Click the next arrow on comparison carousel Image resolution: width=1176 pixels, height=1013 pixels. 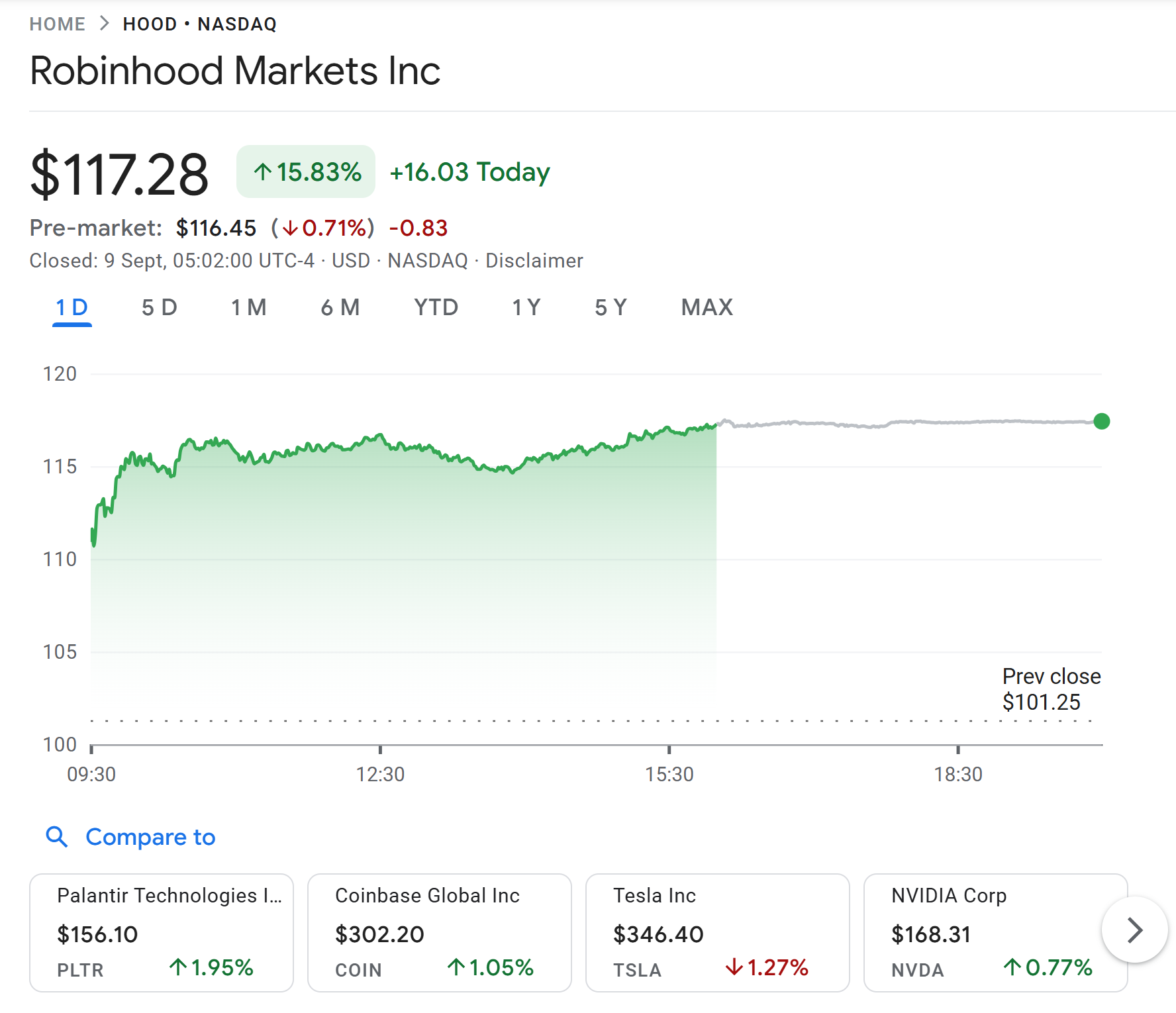[x=1134, y=930]
